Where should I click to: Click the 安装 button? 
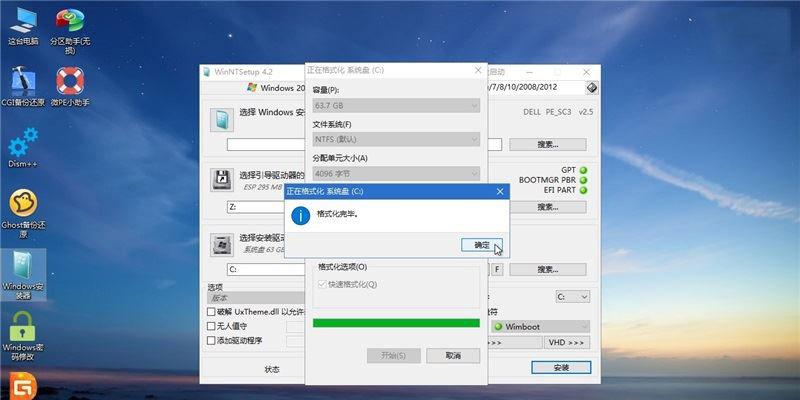[561, 367]
